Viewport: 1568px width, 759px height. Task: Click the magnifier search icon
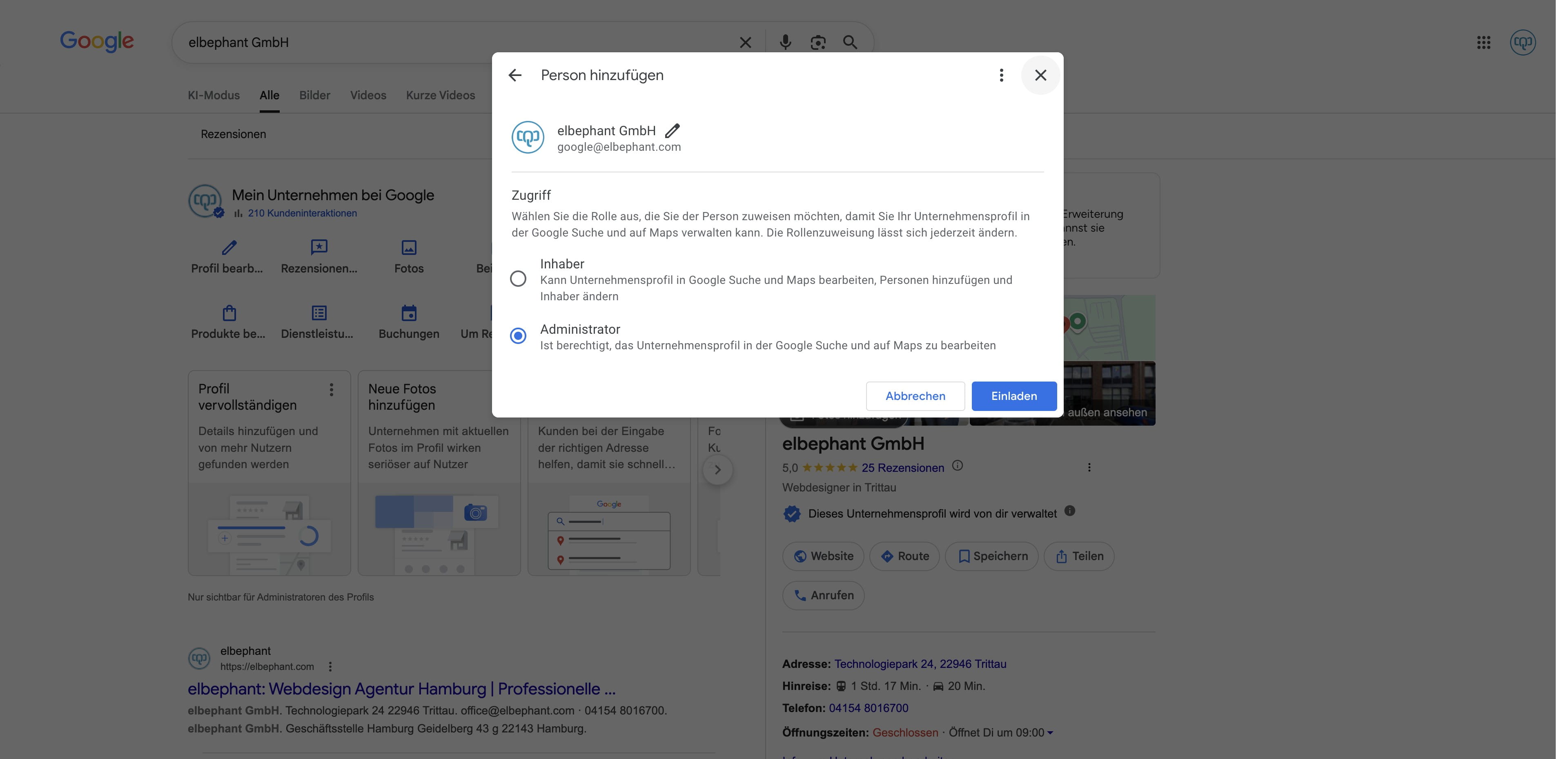(850, 42)
